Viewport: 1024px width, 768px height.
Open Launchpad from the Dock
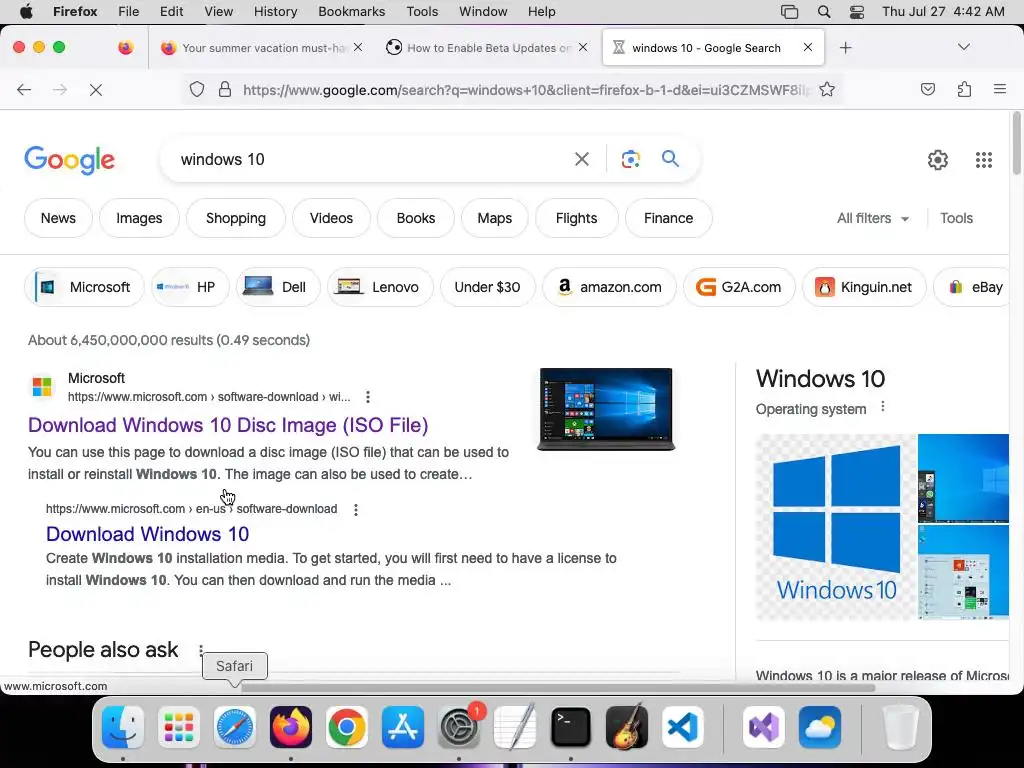[178, 726]
